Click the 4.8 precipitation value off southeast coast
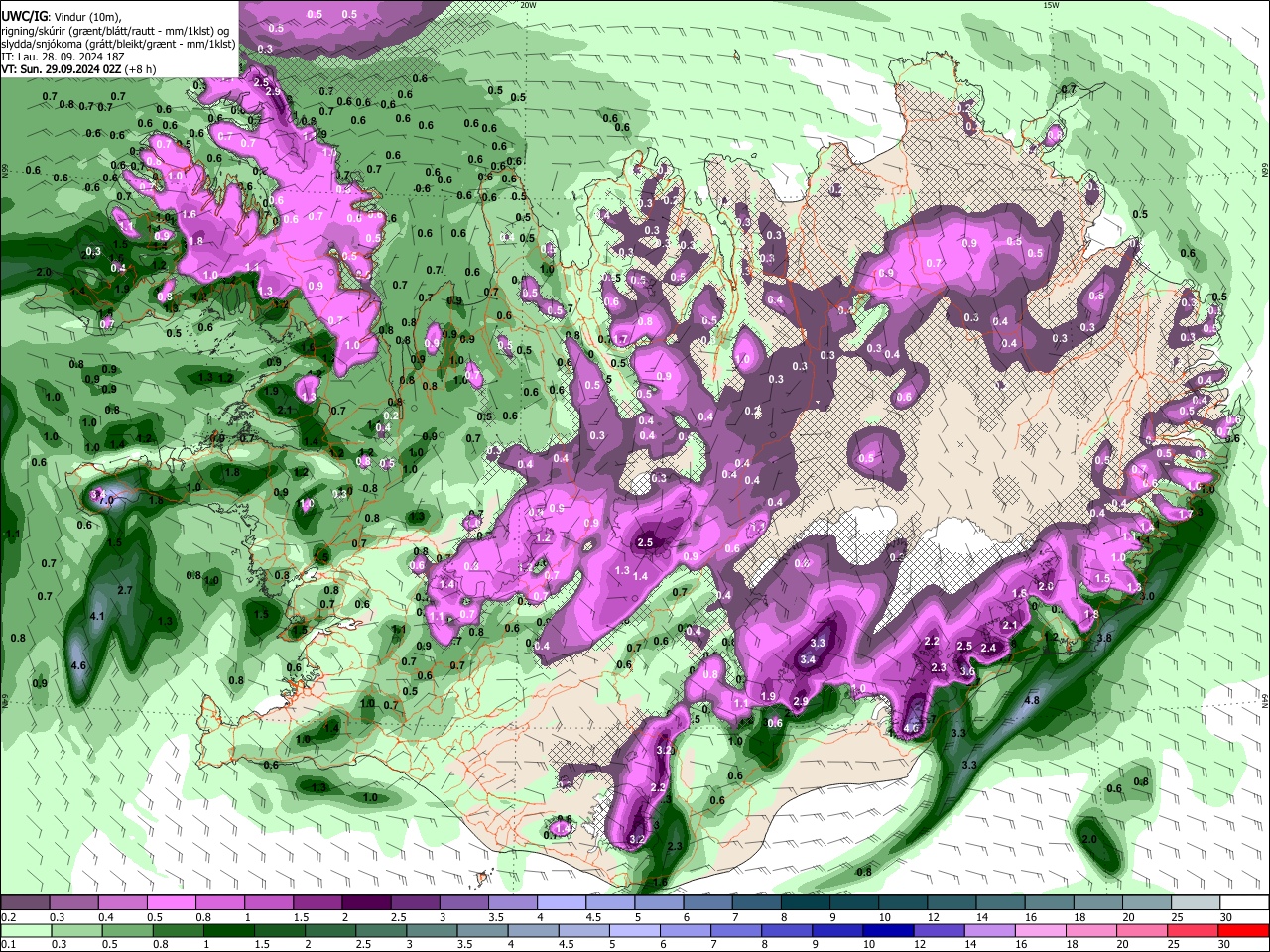Image resolution: width=1270 pixels, height=952 pixels. tap(1031, 700)
